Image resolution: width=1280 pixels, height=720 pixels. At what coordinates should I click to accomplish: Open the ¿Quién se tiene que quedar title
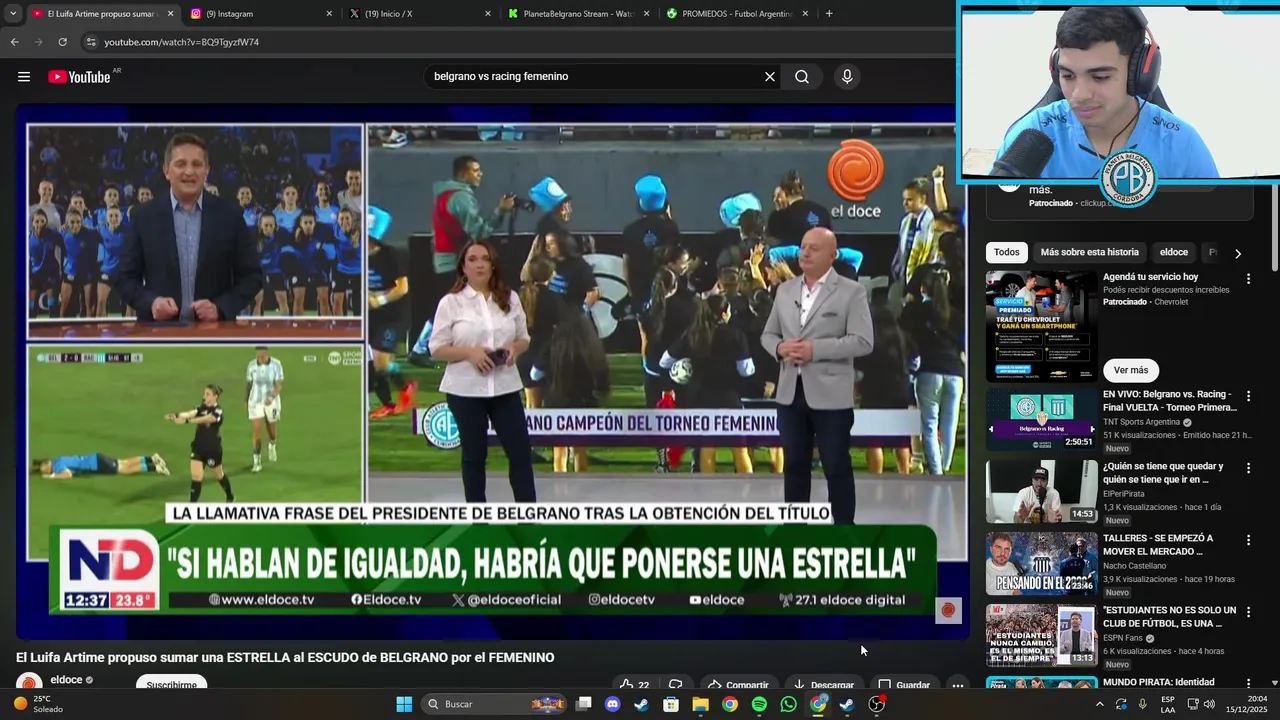pyautogui.click(x=1163, y=473)
